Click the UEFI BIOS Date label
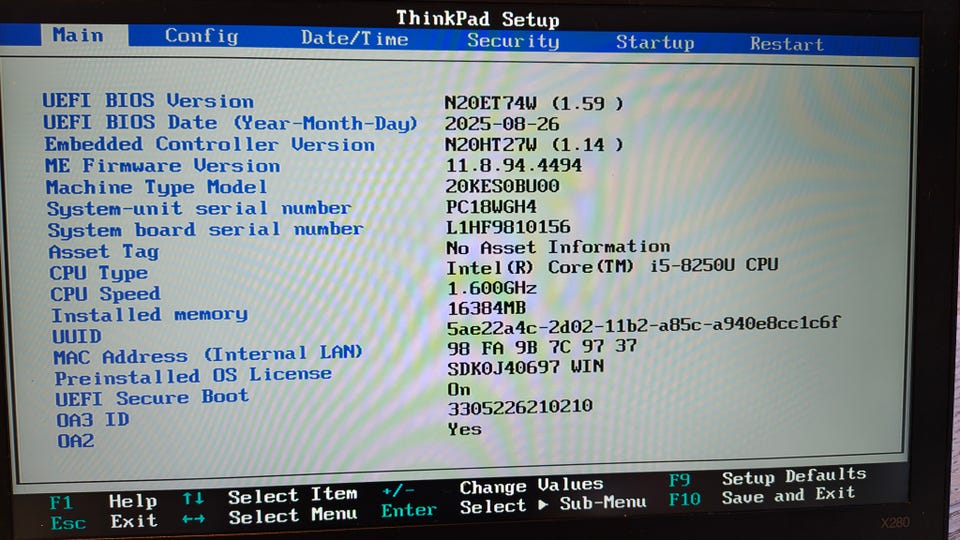Image resolution: width=960 pixels, height=540 pixels. click(x=230, y=122)
